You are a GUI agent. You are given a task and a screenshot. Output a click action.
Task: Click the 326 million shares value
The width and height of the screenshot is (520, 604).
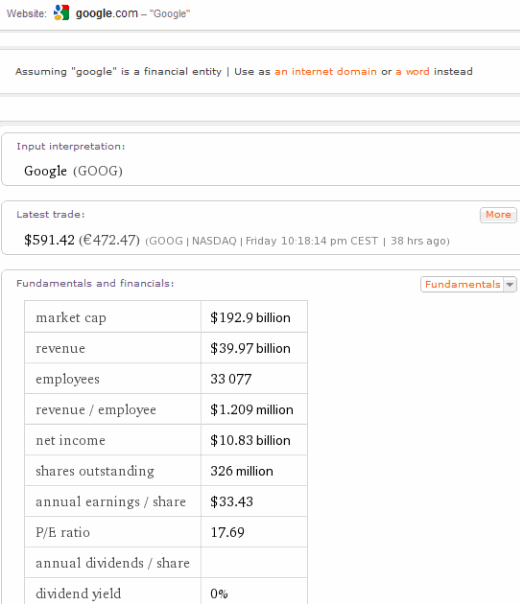242,471
